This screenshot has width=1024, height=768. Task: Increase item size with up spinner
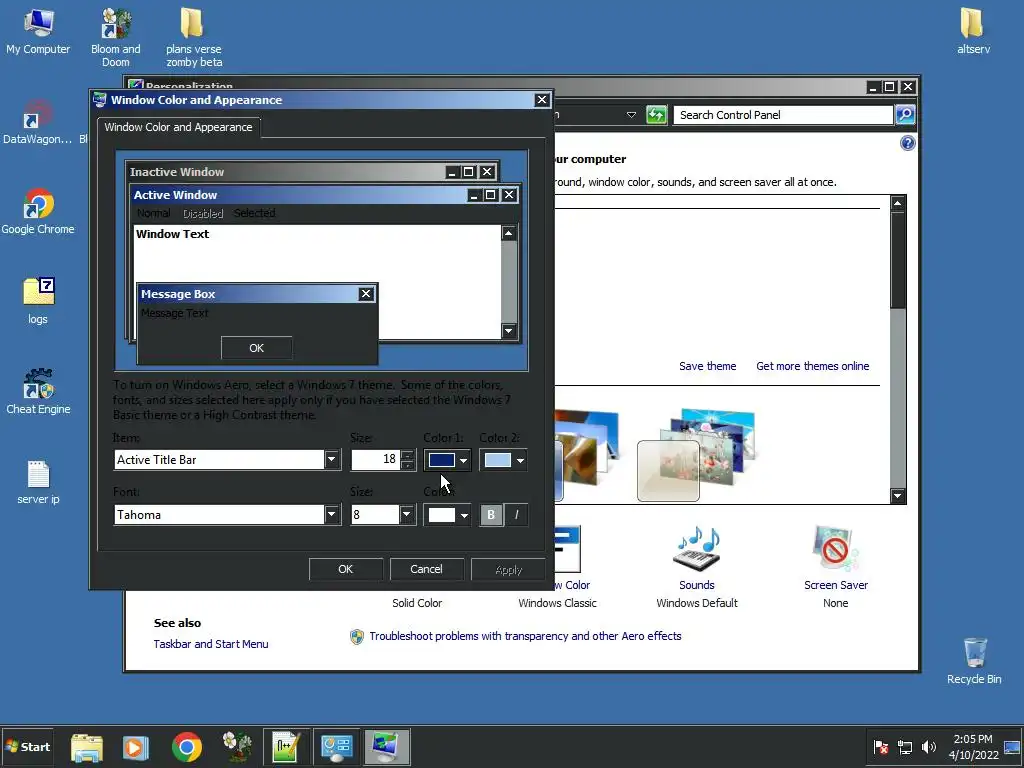[x=408, y=455]
